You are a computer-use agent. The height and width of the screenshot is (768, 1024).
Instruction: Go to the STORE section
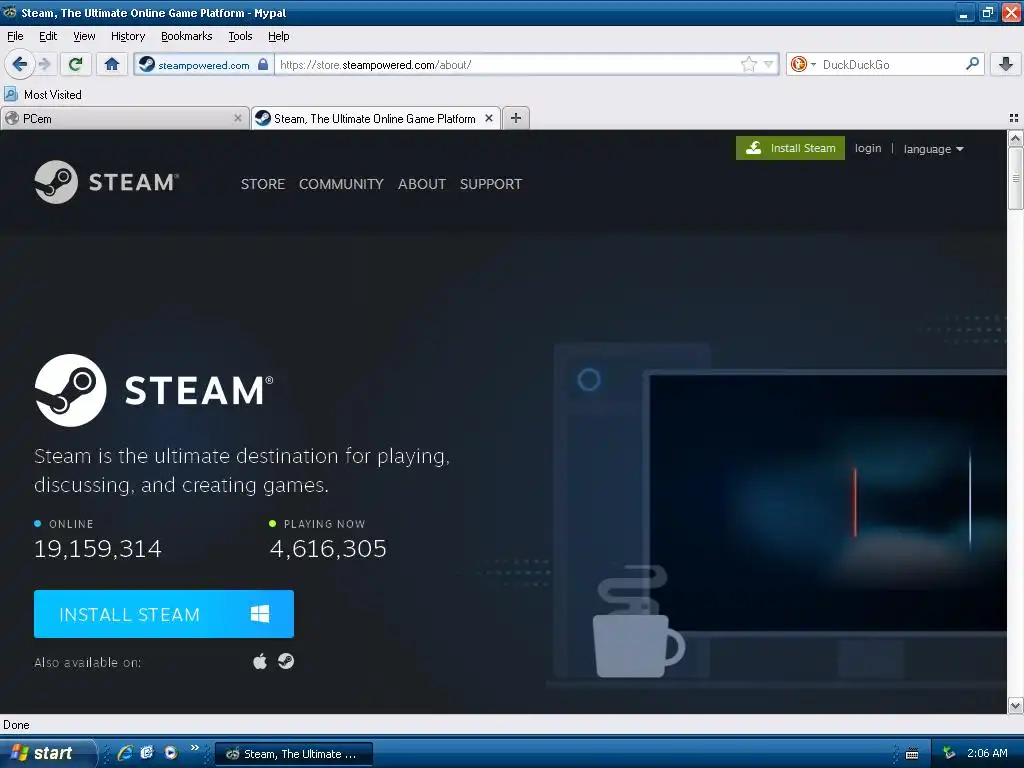coord(263,184)
